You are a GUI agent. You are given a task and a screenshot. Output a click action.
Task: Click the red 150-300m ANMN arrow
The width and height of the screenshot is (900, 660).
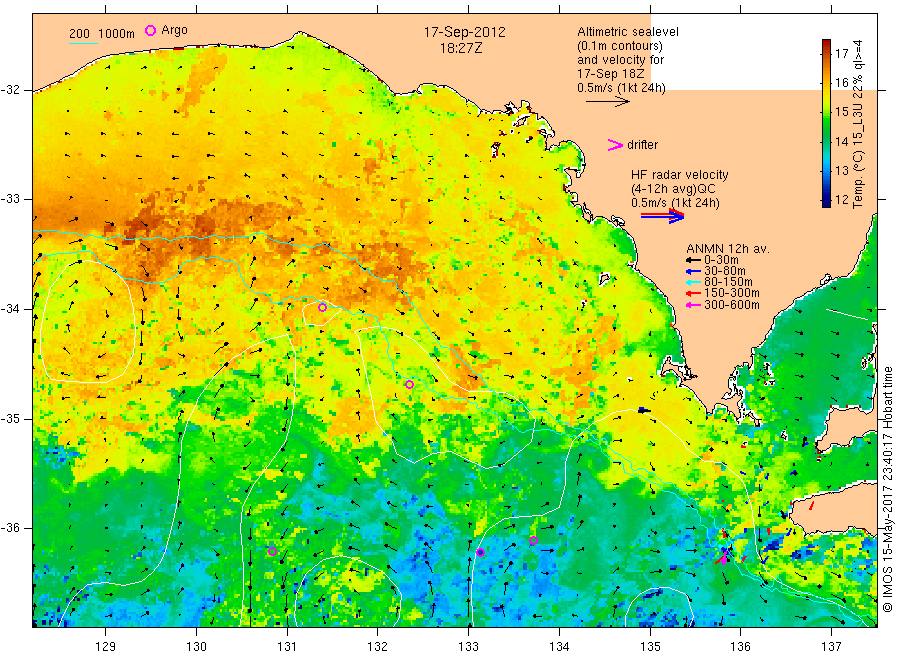tap(693, 293)
